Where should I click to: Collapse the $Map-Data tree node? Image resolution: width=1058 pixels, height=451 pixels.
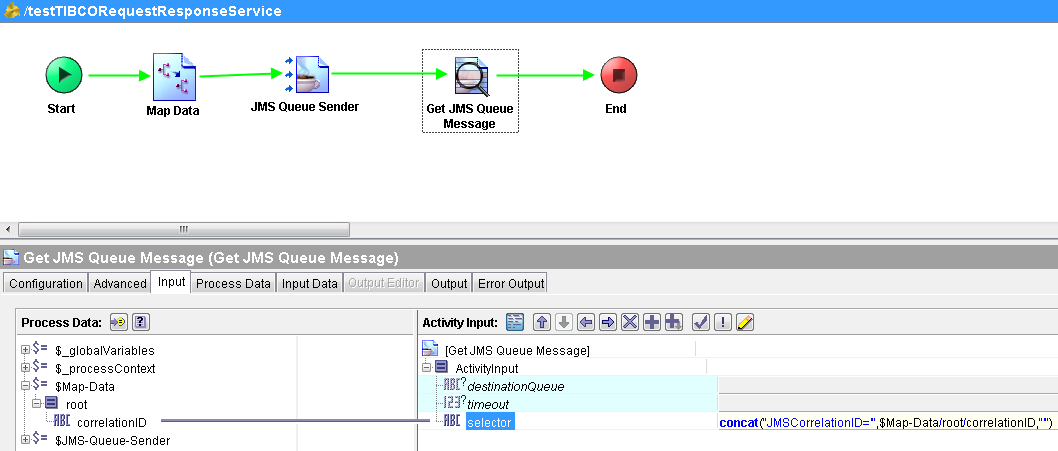(x=24, y=386)
